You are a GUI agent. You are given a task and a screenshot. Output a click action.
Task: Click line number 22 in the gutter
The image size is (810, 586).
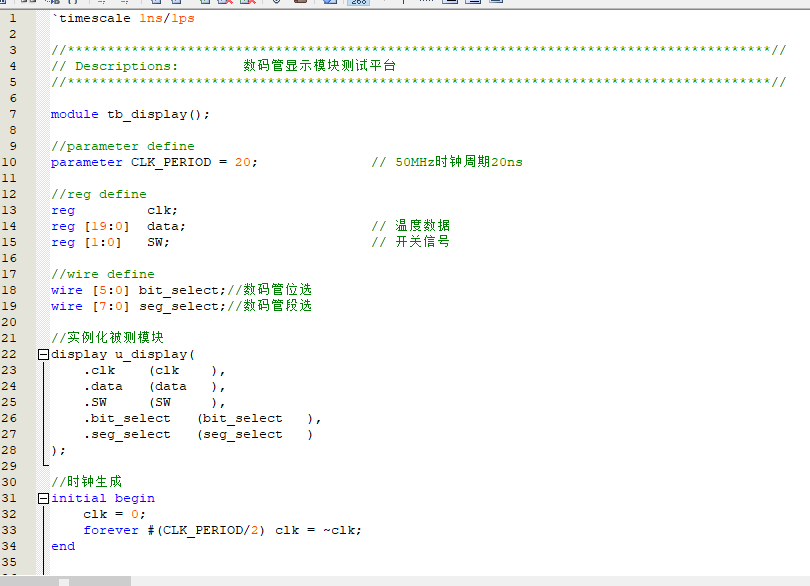coord(9,354)
